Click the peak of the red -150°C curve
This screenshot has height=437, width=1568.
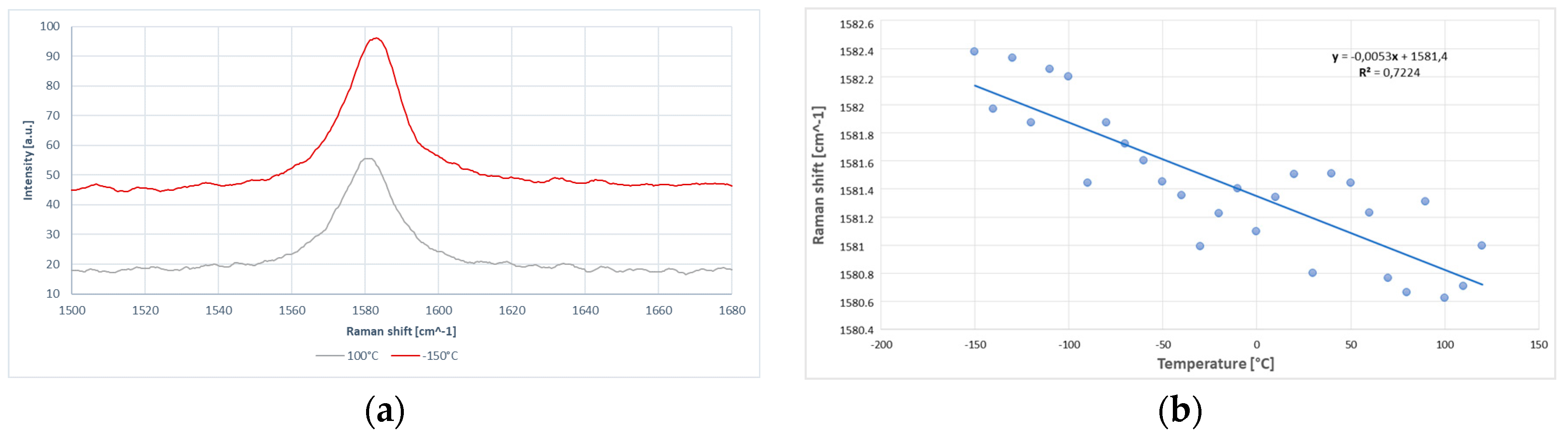[376, 38]
